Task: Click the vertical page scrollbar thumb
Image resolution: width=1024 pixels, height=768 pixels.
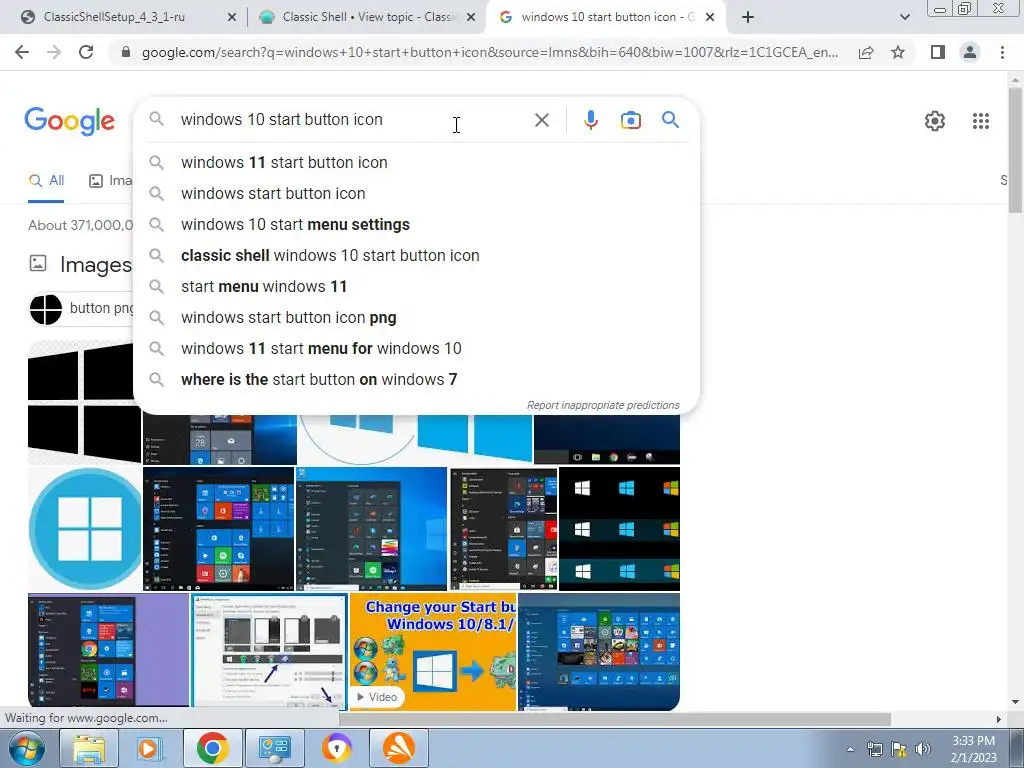Action: pos(1015,150)
